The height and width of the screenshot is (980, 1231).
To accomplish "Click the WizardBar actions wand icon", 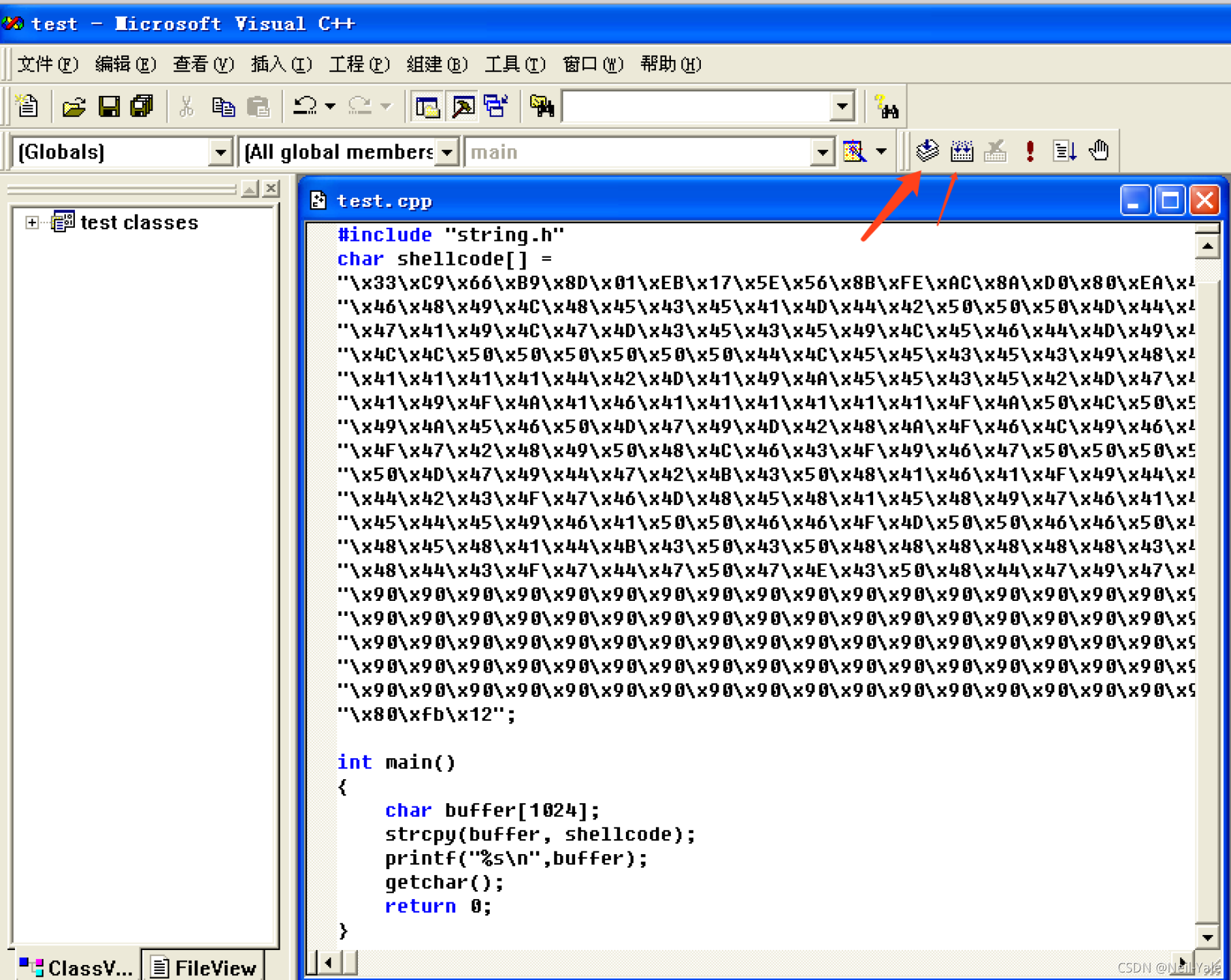I will (x=854, y=151).
